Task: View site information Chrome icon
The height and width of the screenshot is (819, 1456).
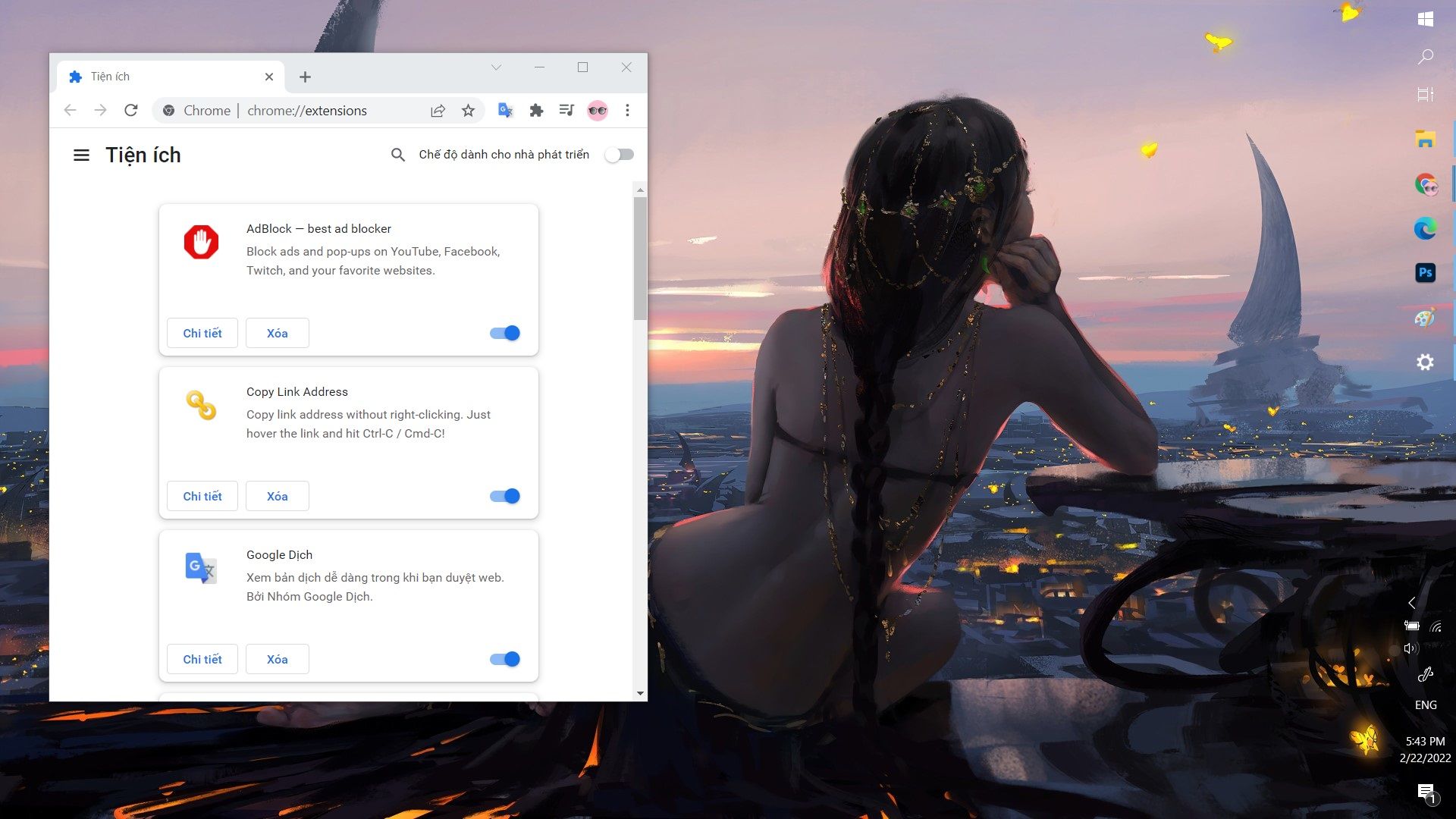Action: [x=168, y=111]
